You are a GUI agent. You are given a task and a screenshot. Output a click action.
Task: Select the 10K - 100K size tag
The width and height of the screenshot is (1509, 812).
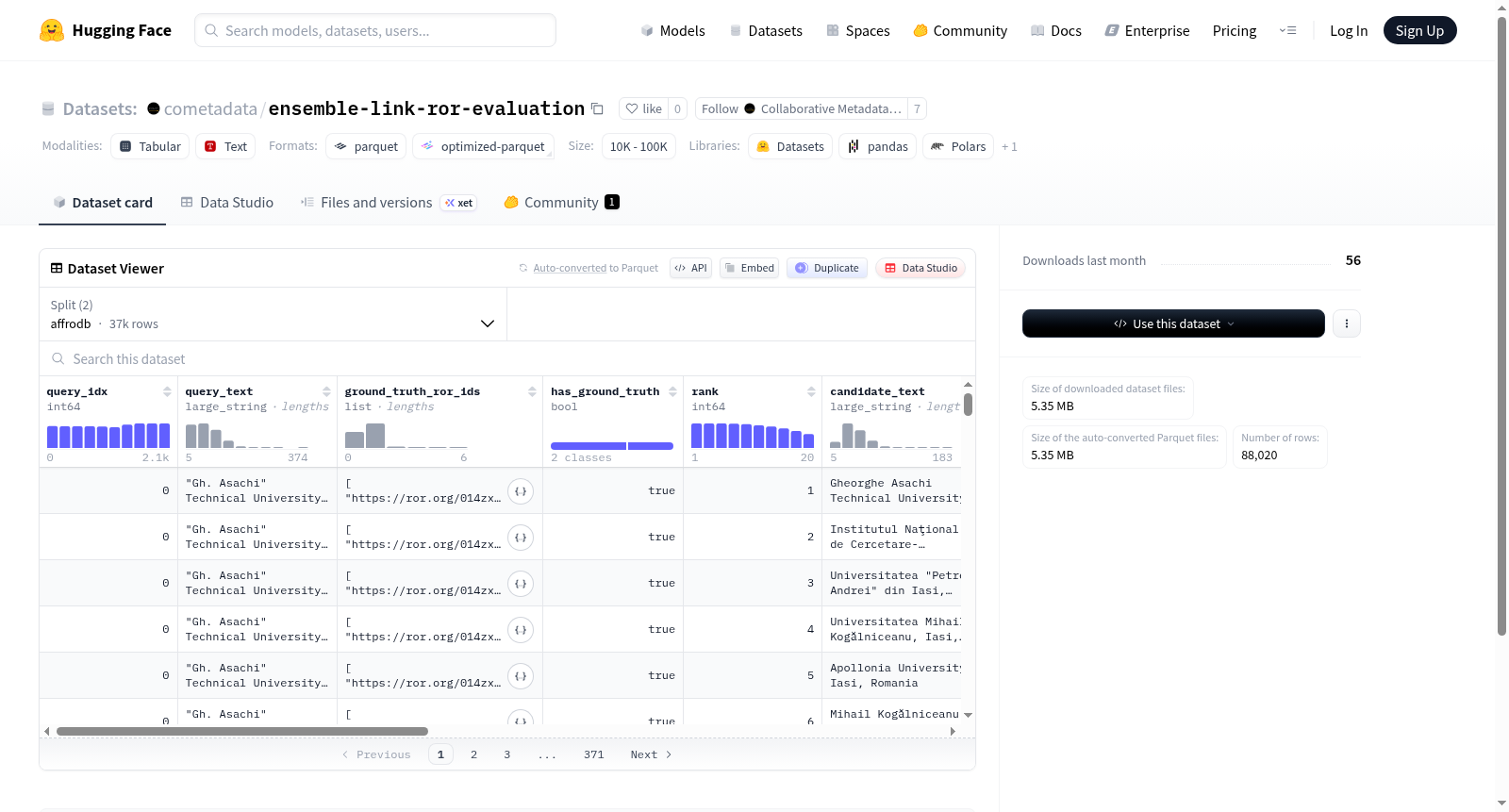tap(638, 146)
